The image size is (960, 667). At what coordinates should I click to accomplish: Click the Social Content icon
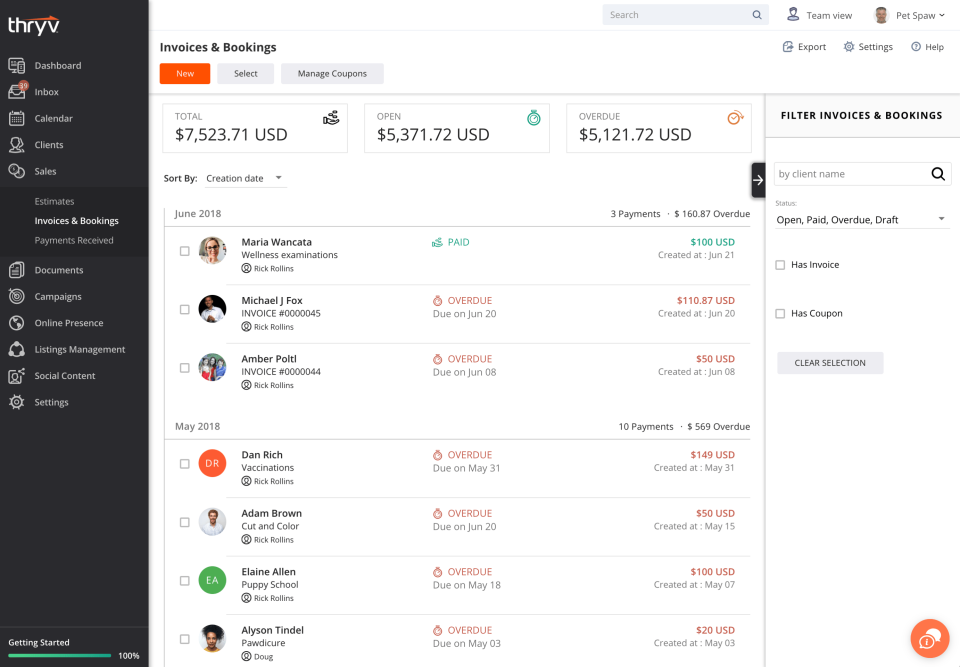[17, 375]
